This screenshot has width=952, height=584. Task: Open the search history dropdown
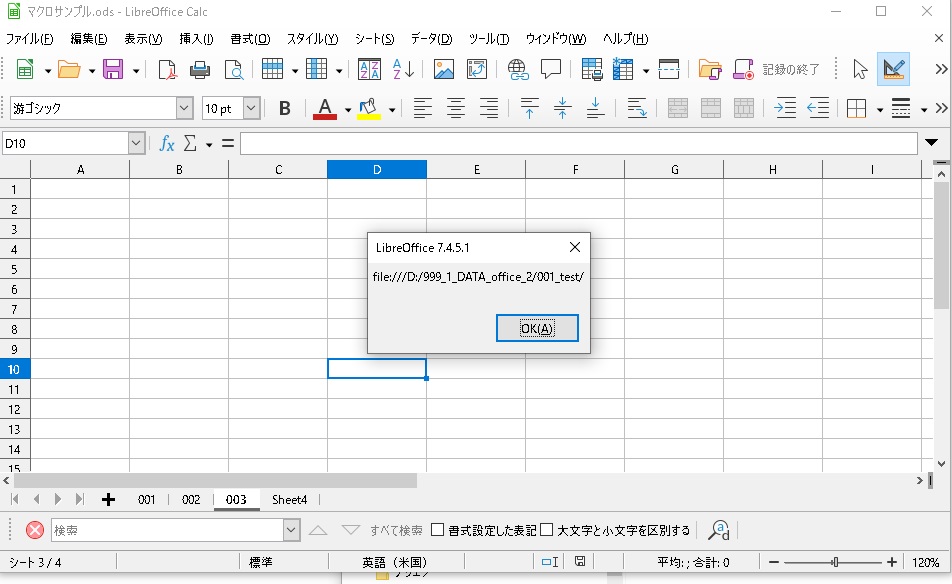(x=291, y=530)
